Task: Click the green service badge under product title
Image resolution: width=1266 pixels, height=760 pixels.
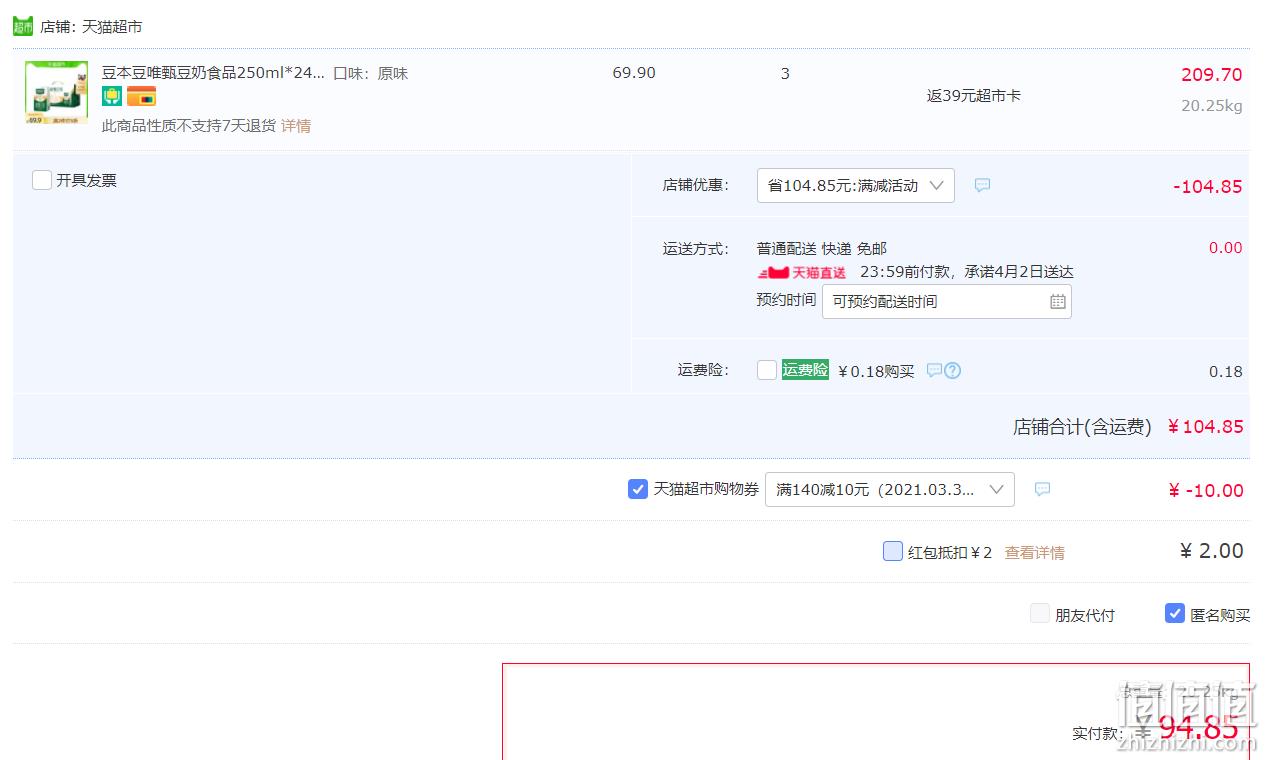Action: [x=112, y=96]
